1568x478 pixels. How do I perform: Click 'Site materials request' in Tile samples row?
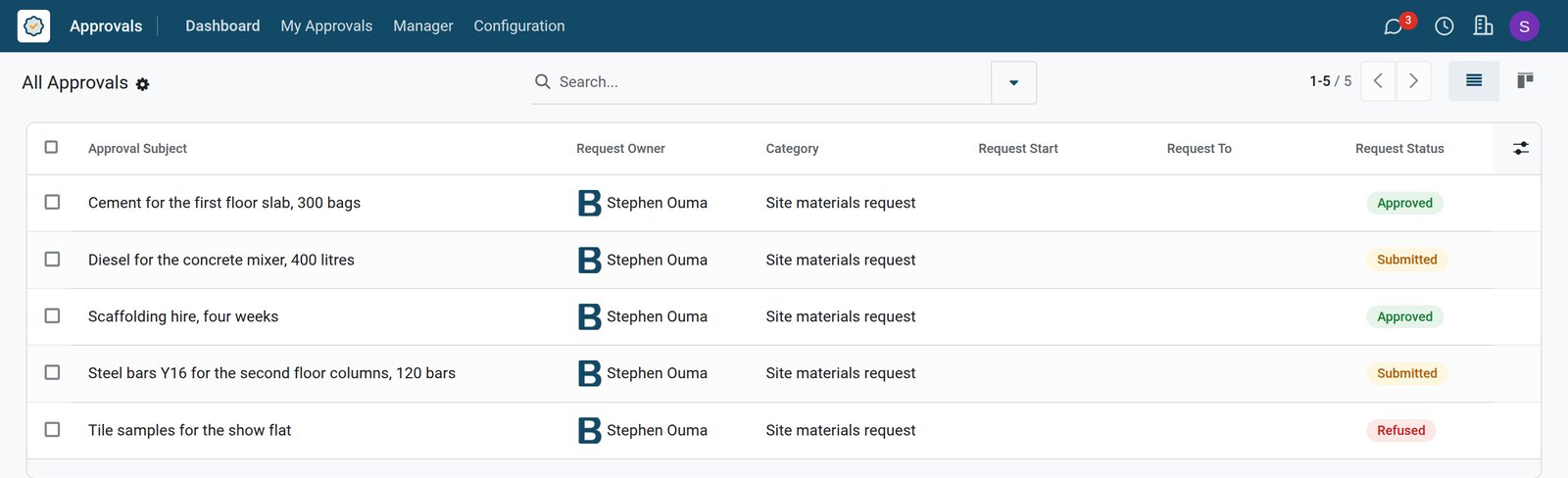[841, 430]
